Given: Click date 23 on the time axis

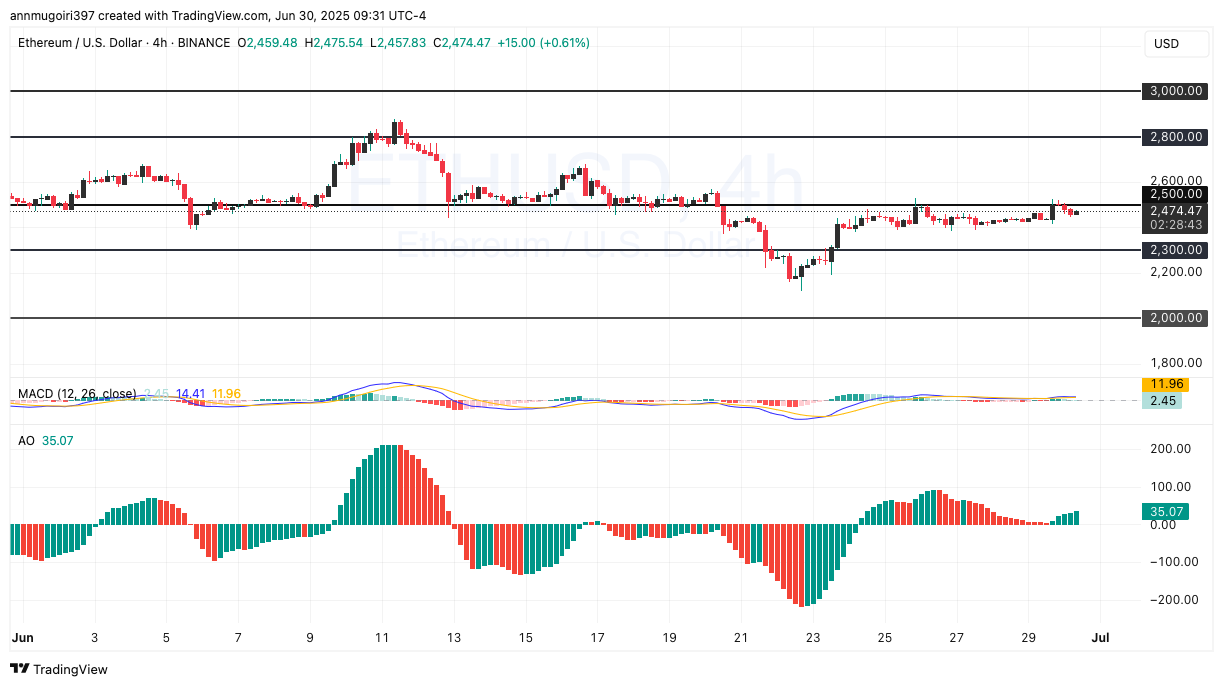Looking at the screenshot, I should (x=813, y=637).
